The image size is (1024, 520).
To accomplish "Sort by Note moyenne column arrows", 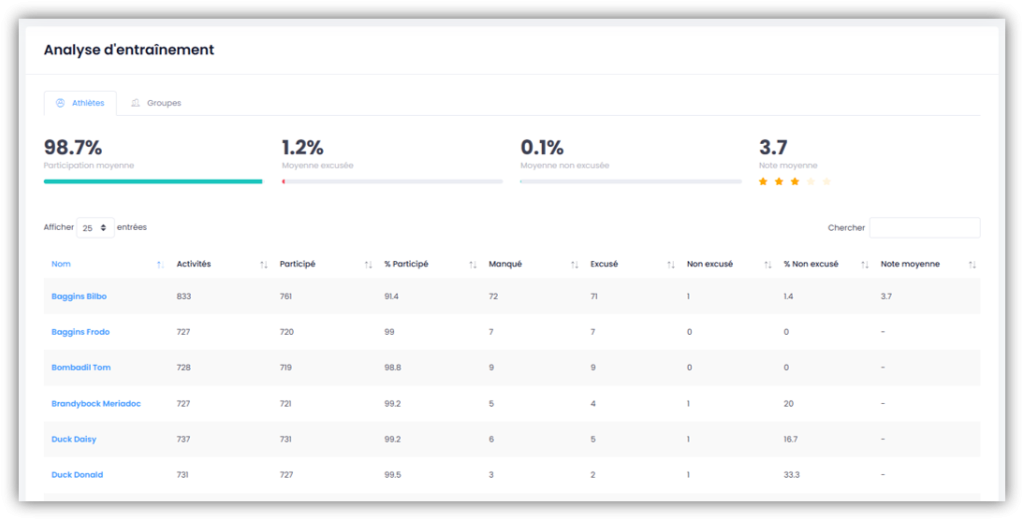I will click(972, 265).
